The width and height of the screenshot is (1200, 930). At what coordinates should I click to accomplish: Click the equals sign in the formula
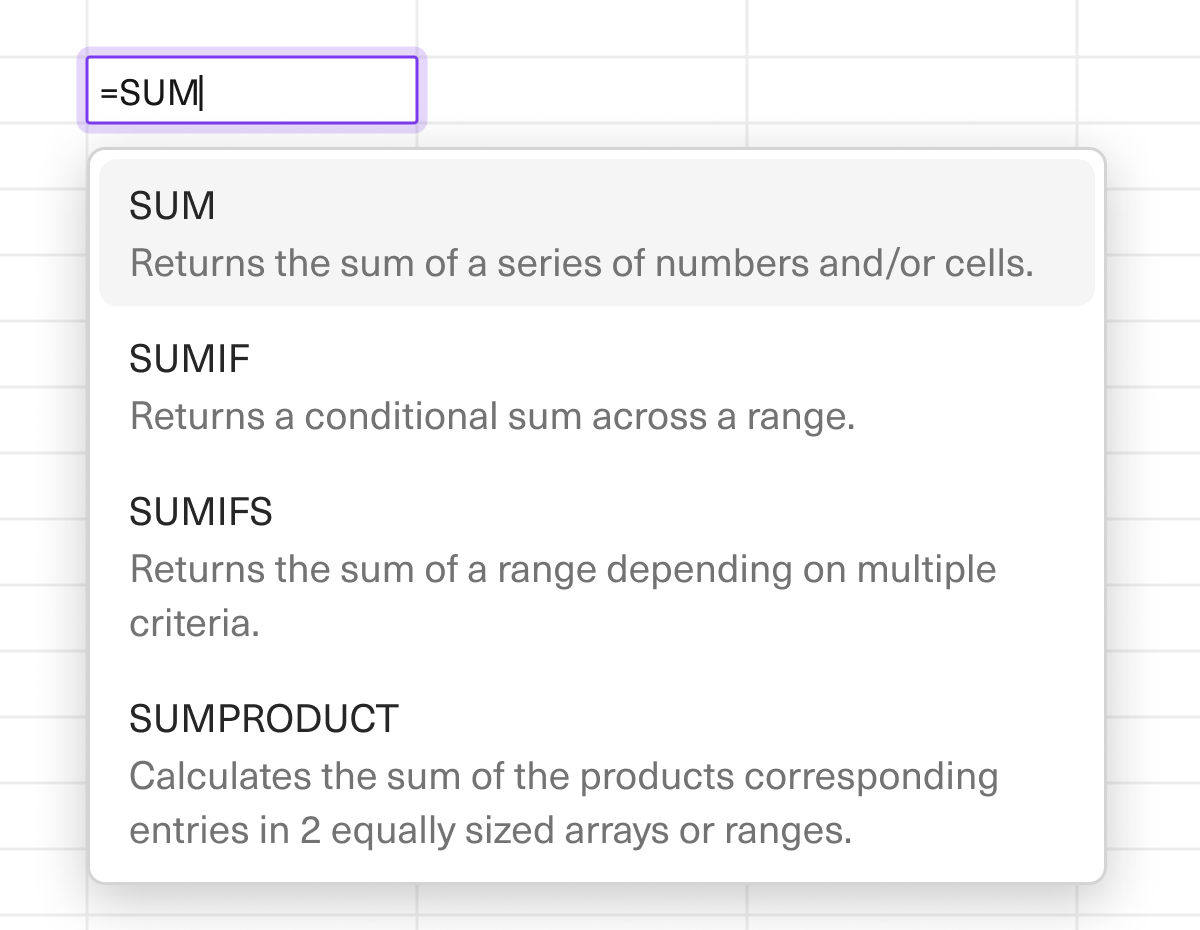coord(108,93)
